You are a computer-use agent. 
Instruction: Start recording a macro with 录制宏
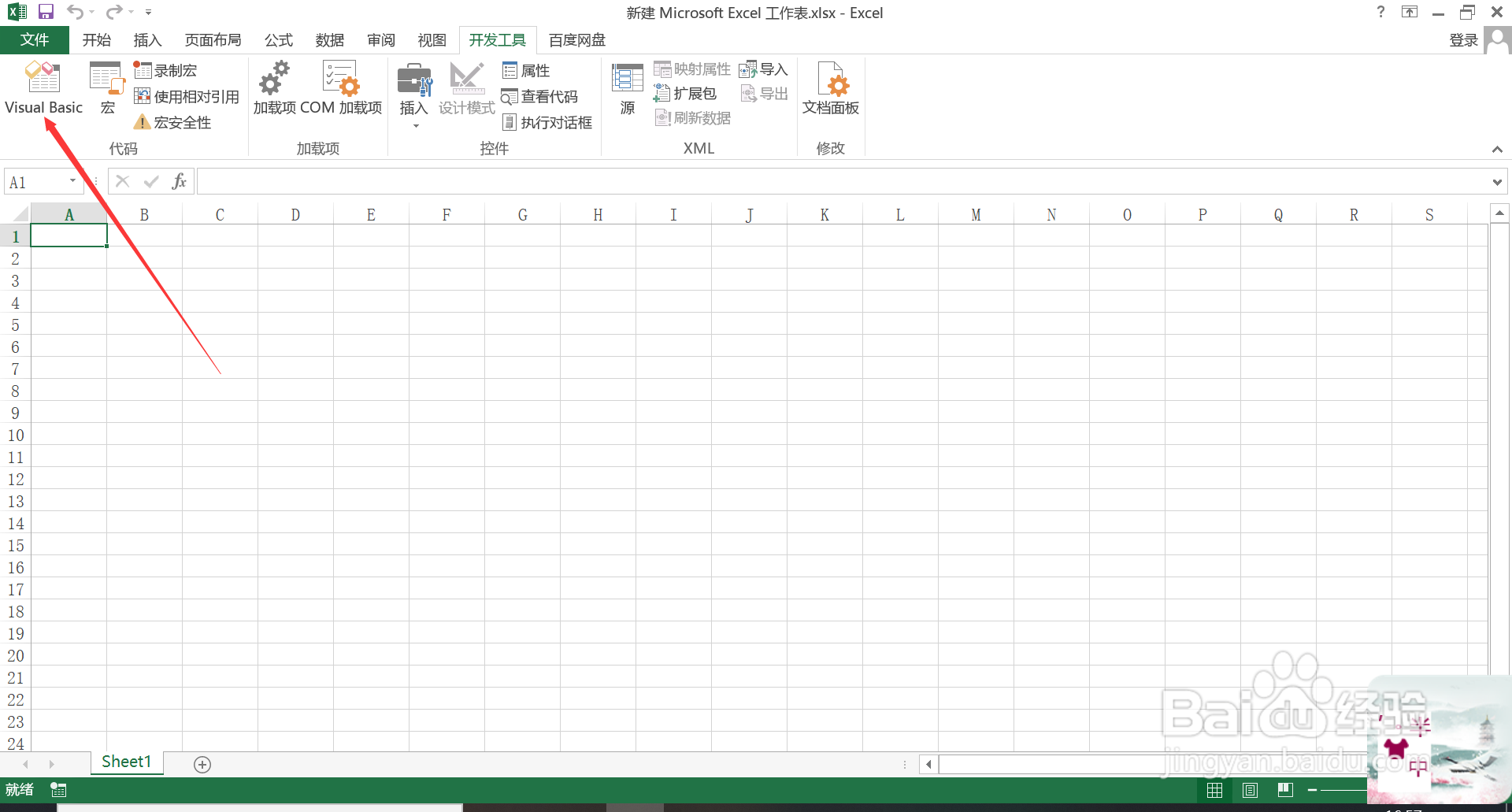click(x=165, y=71)
